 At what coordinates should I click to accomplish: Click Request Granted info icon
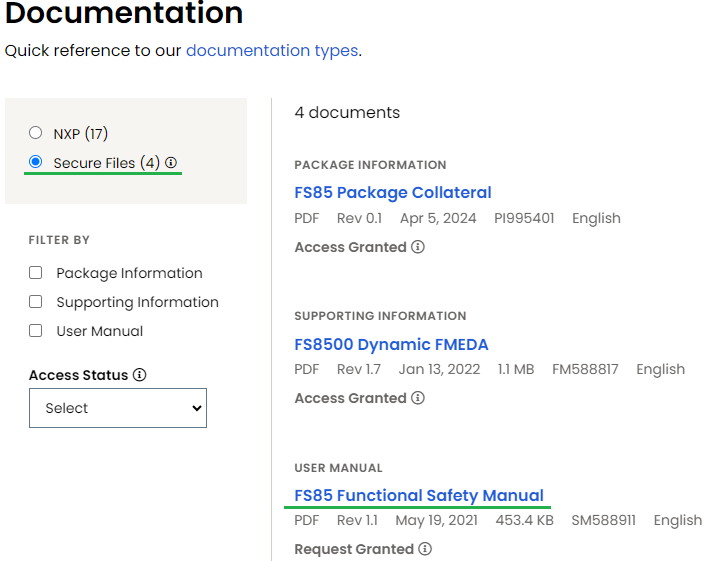coord(425,549)
